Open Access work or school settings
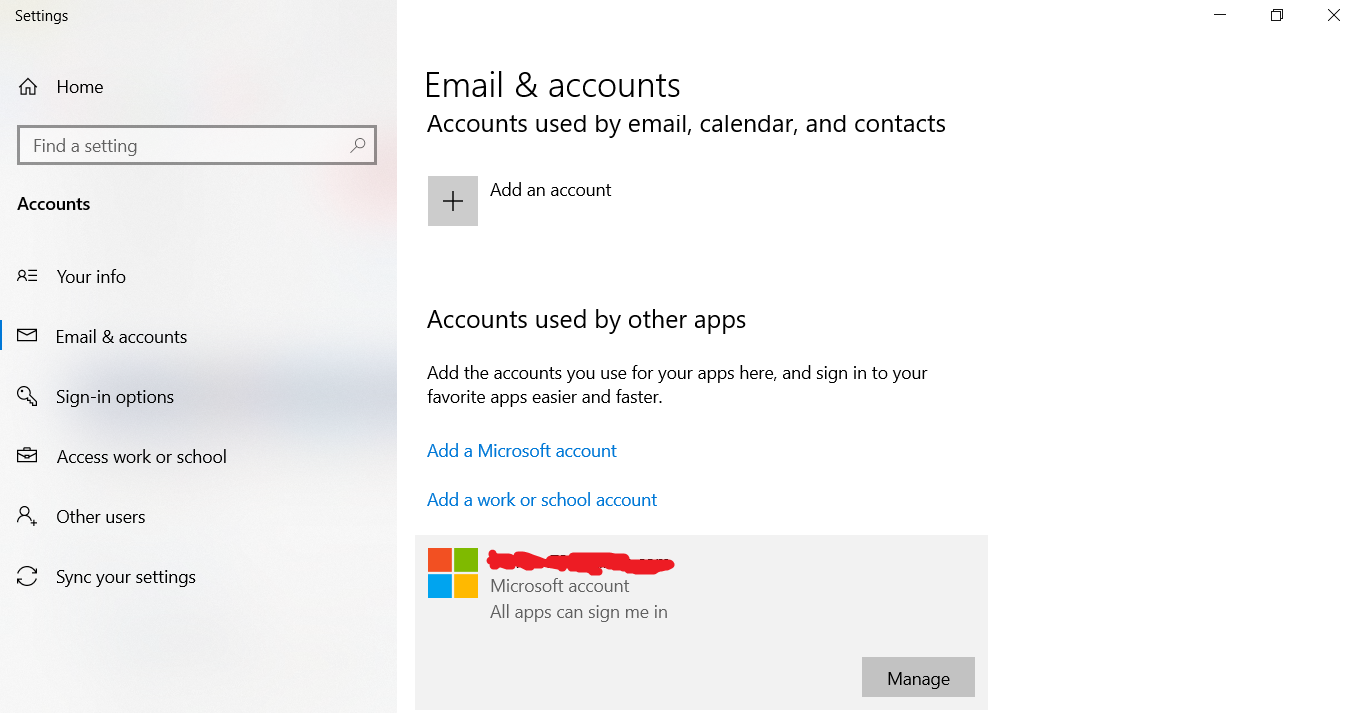This screenshot has width=1363, height=713. (x=141, y=457)
